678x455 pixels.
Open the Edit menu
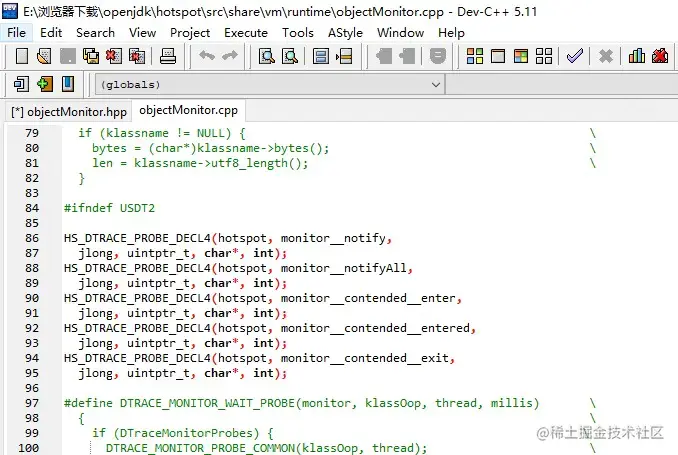tap(51, 33)
